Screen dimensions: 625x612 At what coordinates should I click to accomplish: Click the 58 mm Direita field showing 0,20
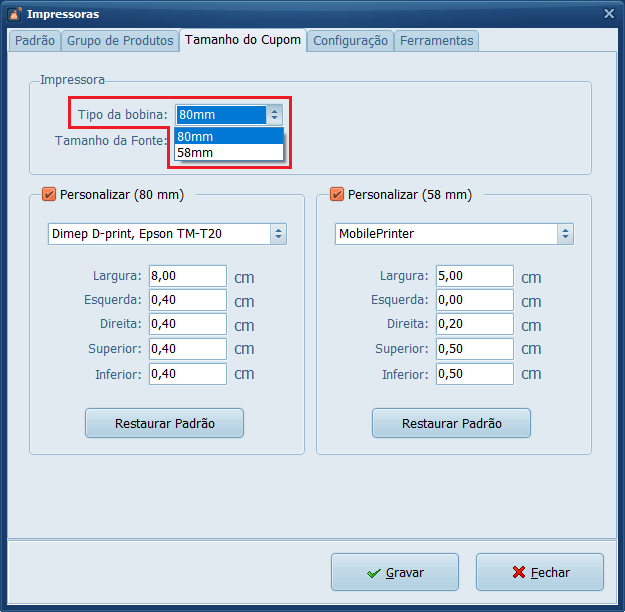475,324
